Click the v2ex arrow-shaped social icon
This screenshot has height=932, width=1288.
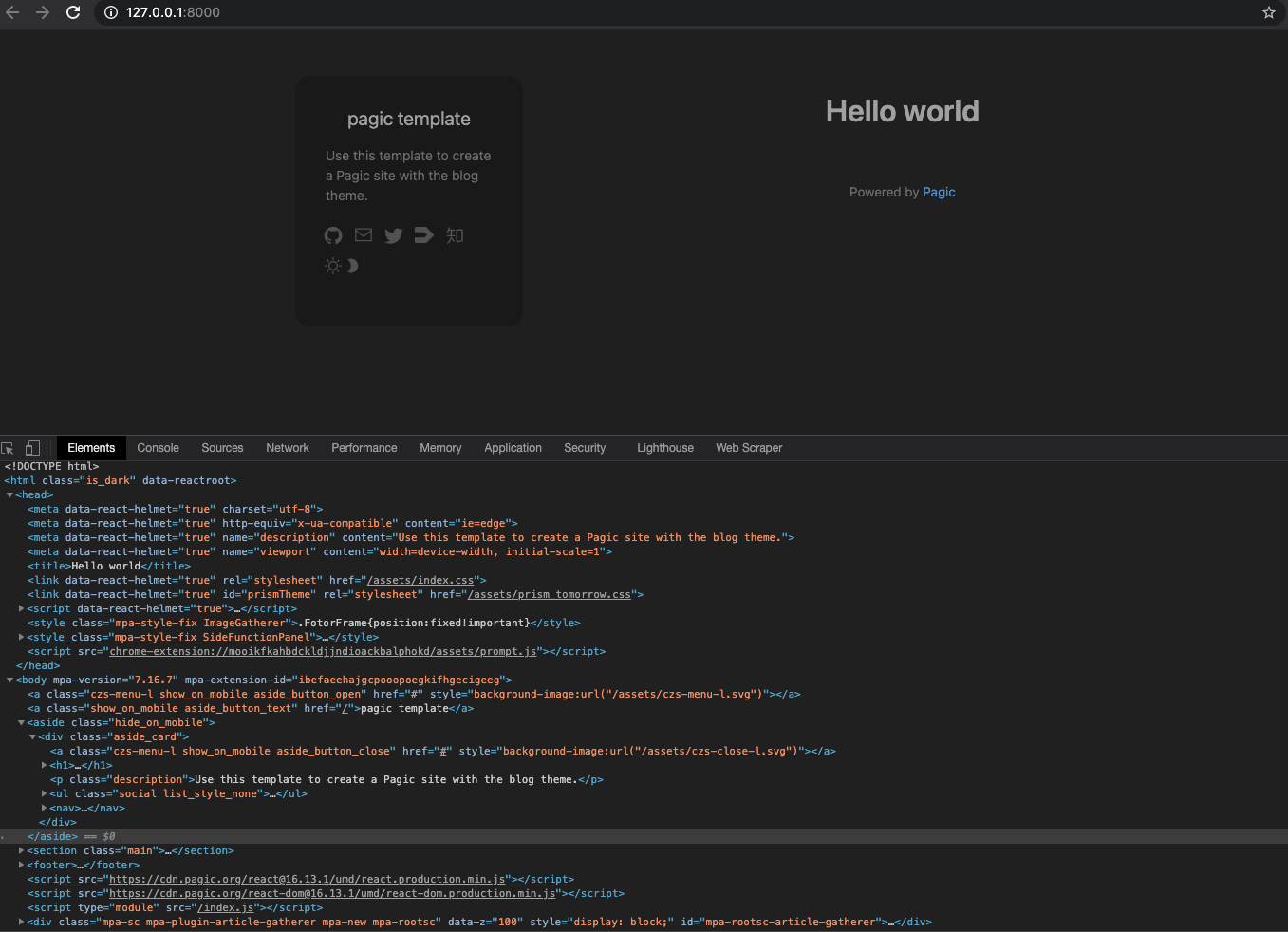[424, 234]
